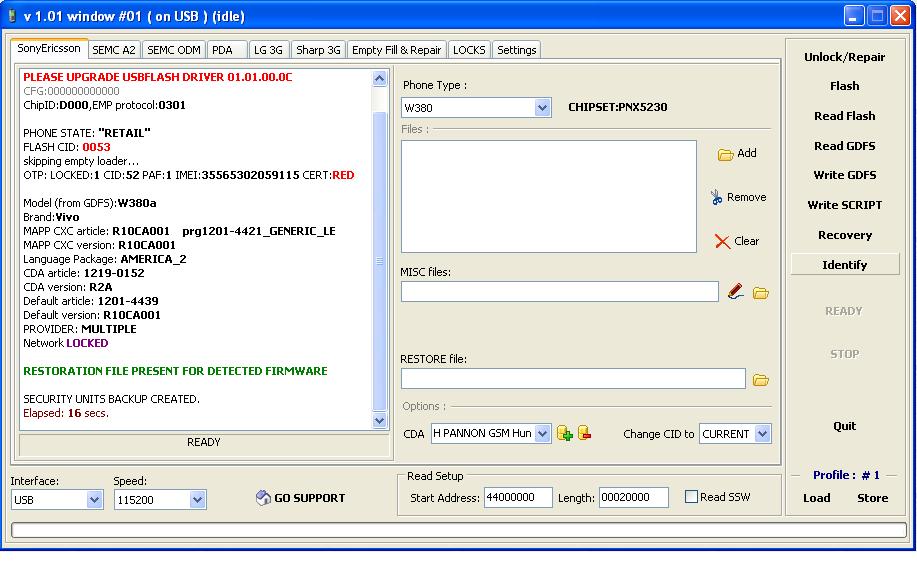Open the SEMC ODM tab
917x581 pixels.
pos(174,50)
